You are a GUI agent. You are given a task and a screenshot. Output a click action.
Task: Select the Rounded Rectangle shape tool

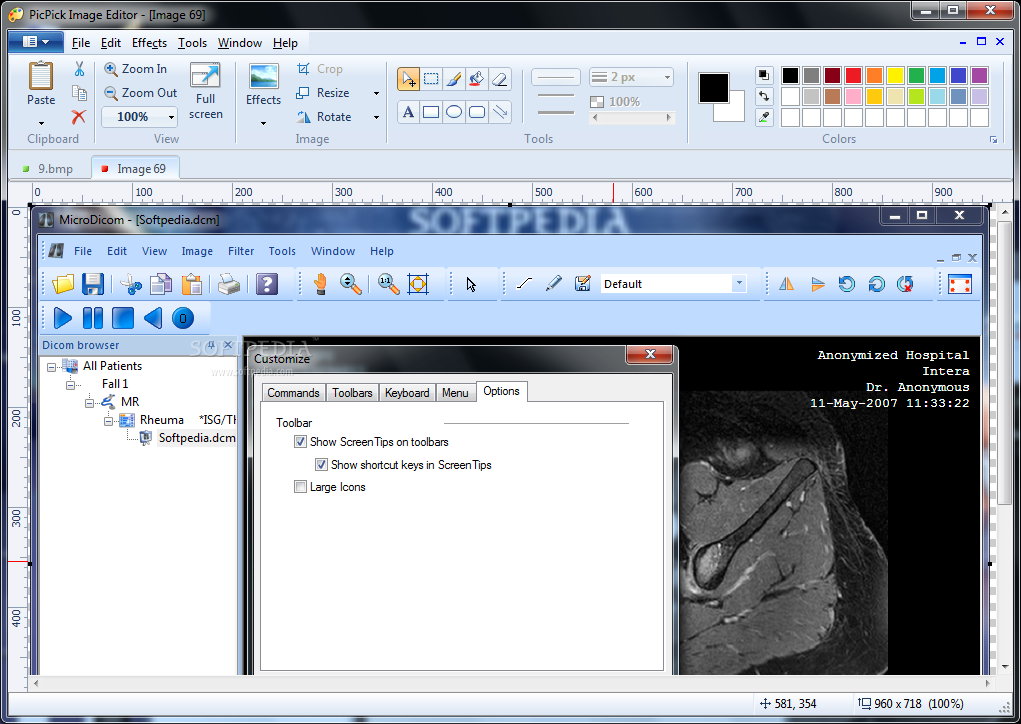coord(477,112)
